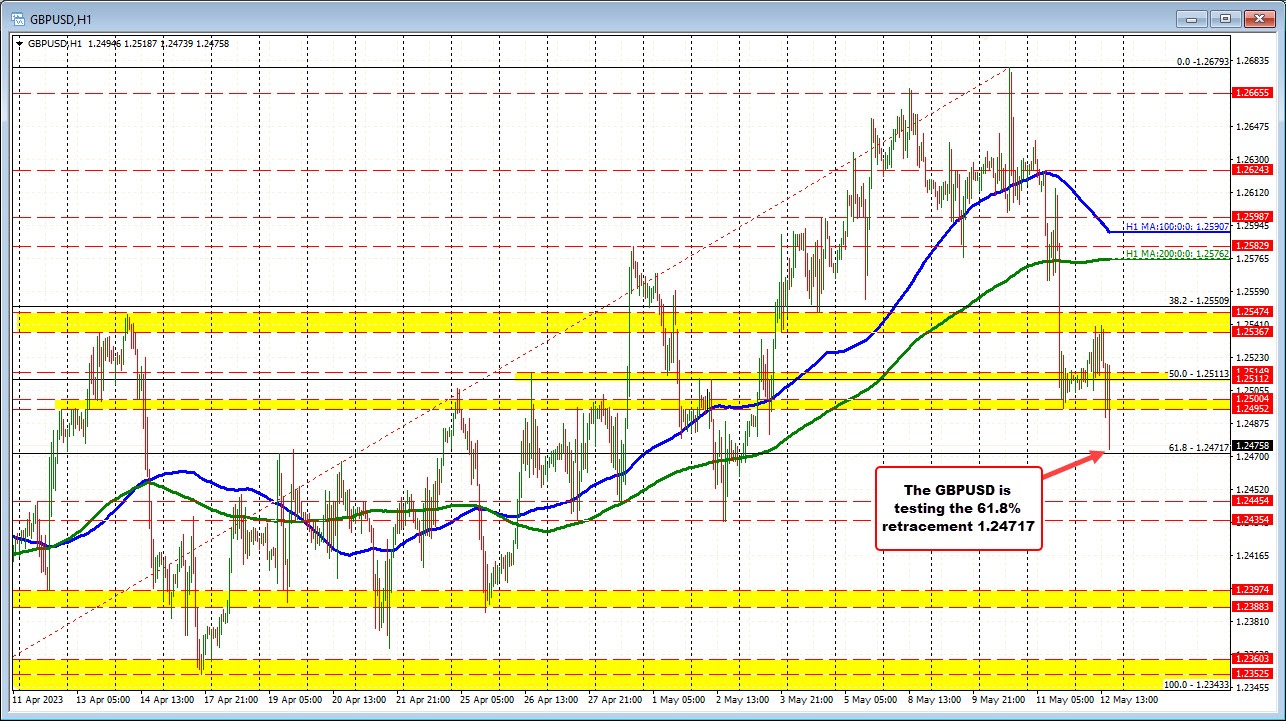Click the 25 Apr 05:00 time axis label
1286x721 pixels.
tap(488, 699)
